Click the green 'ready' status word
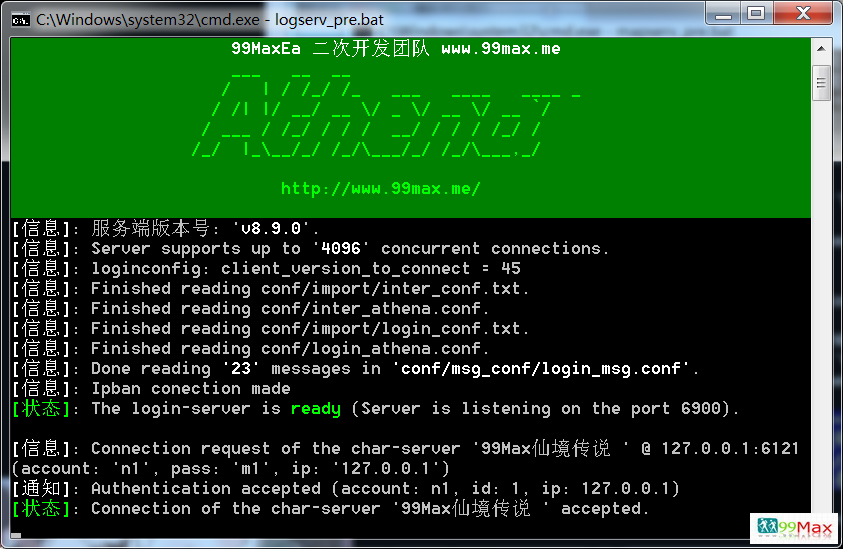The width and height of the screenshot is (843, 549). (315, 408)
